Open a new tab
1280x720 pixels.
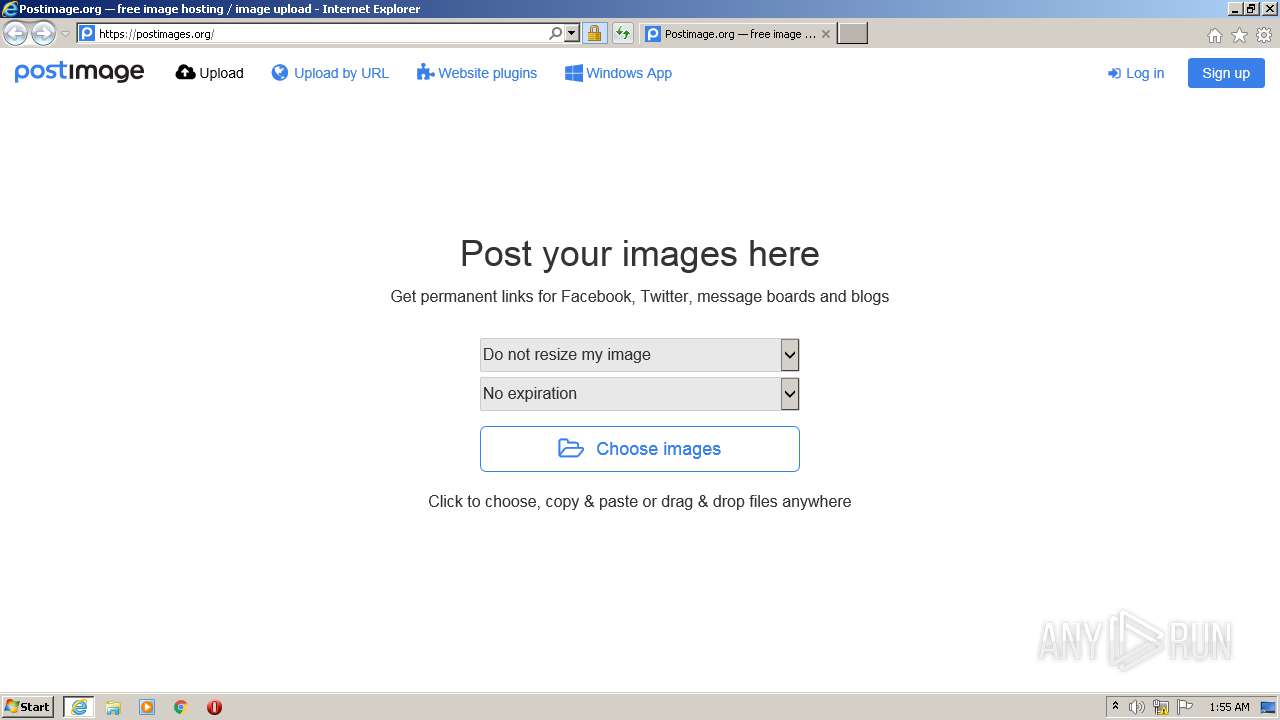[x=852, y=34]
